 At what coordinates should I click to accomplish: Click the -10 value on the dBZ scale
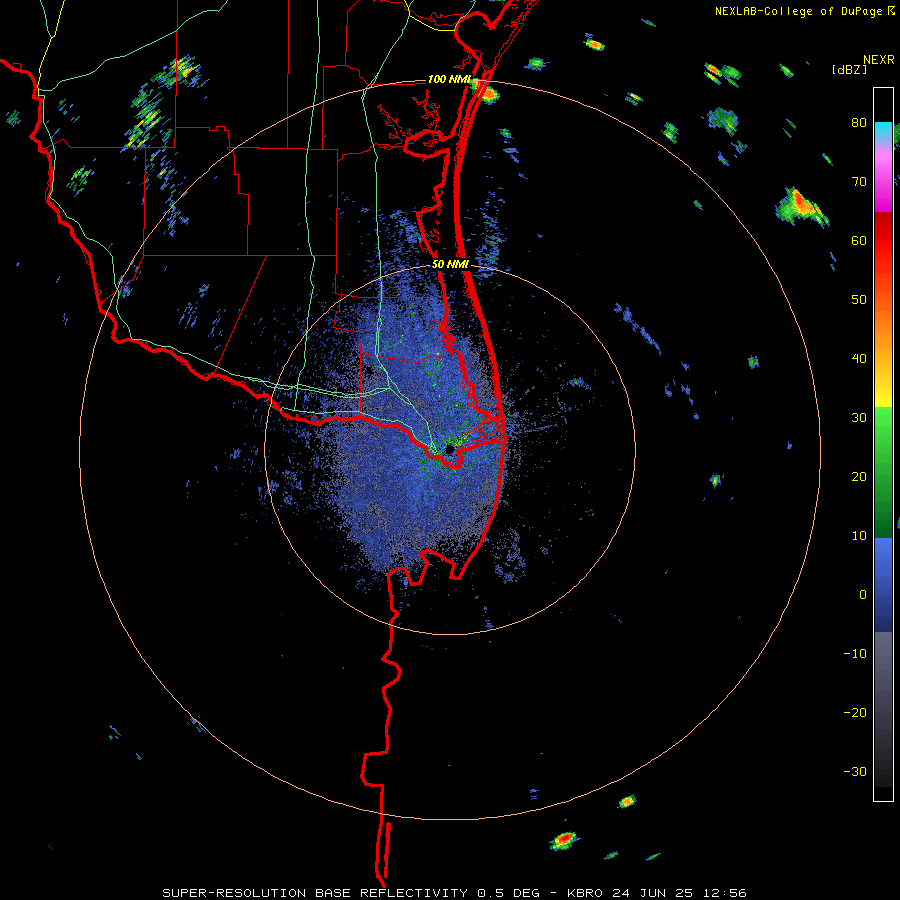(855, 654)
